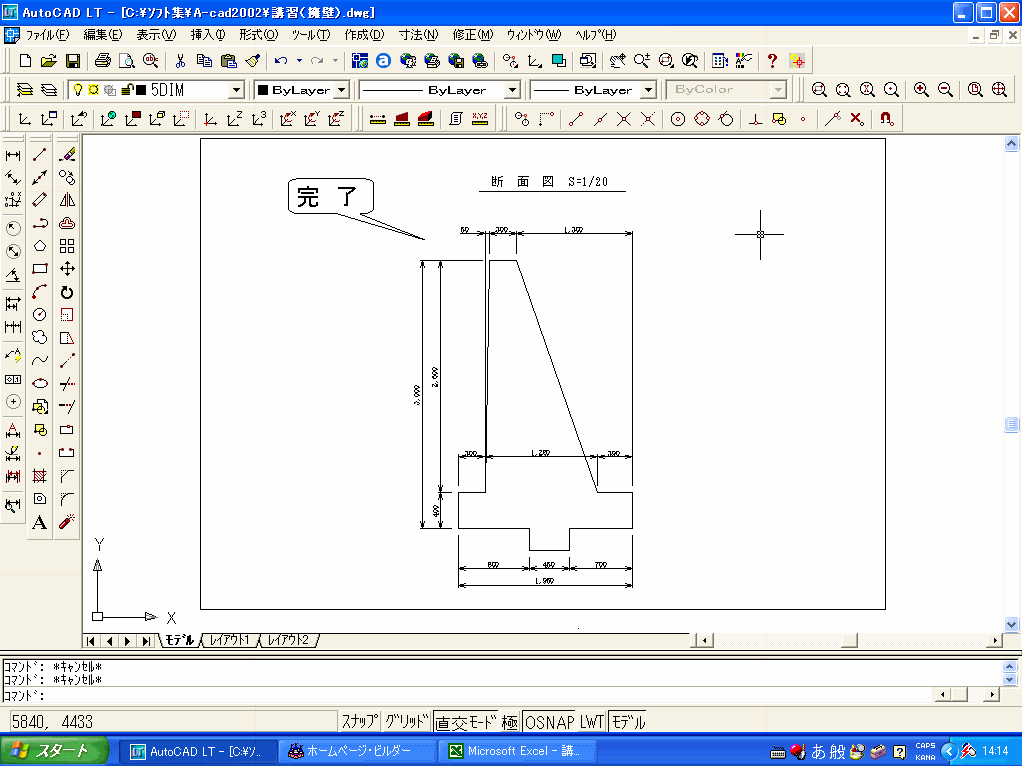
Task: Open the 修正(M) menu
Action: (473, 35)
